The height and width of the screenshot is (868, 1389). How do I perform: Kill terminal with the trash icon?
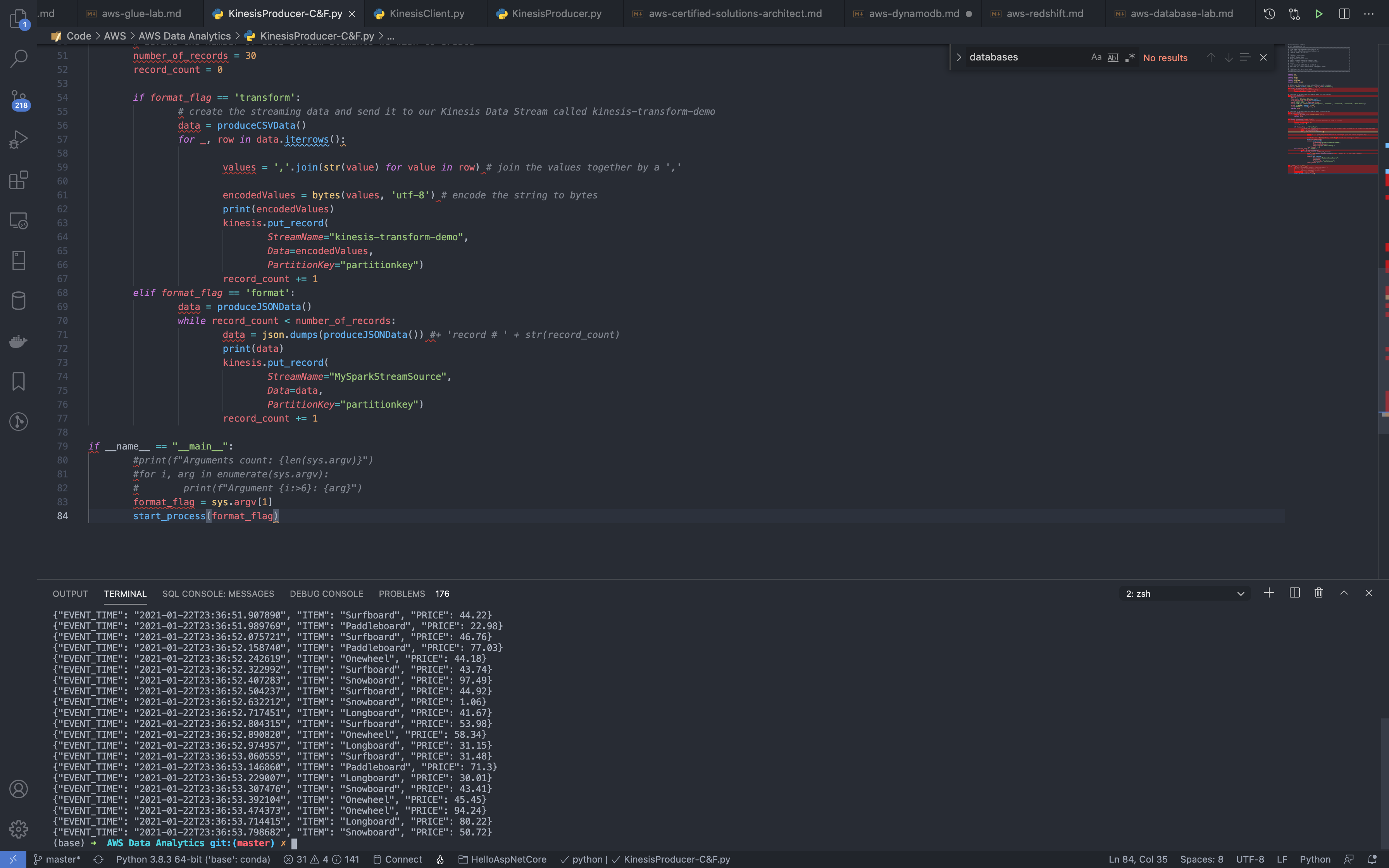(x=1319, y=593)
